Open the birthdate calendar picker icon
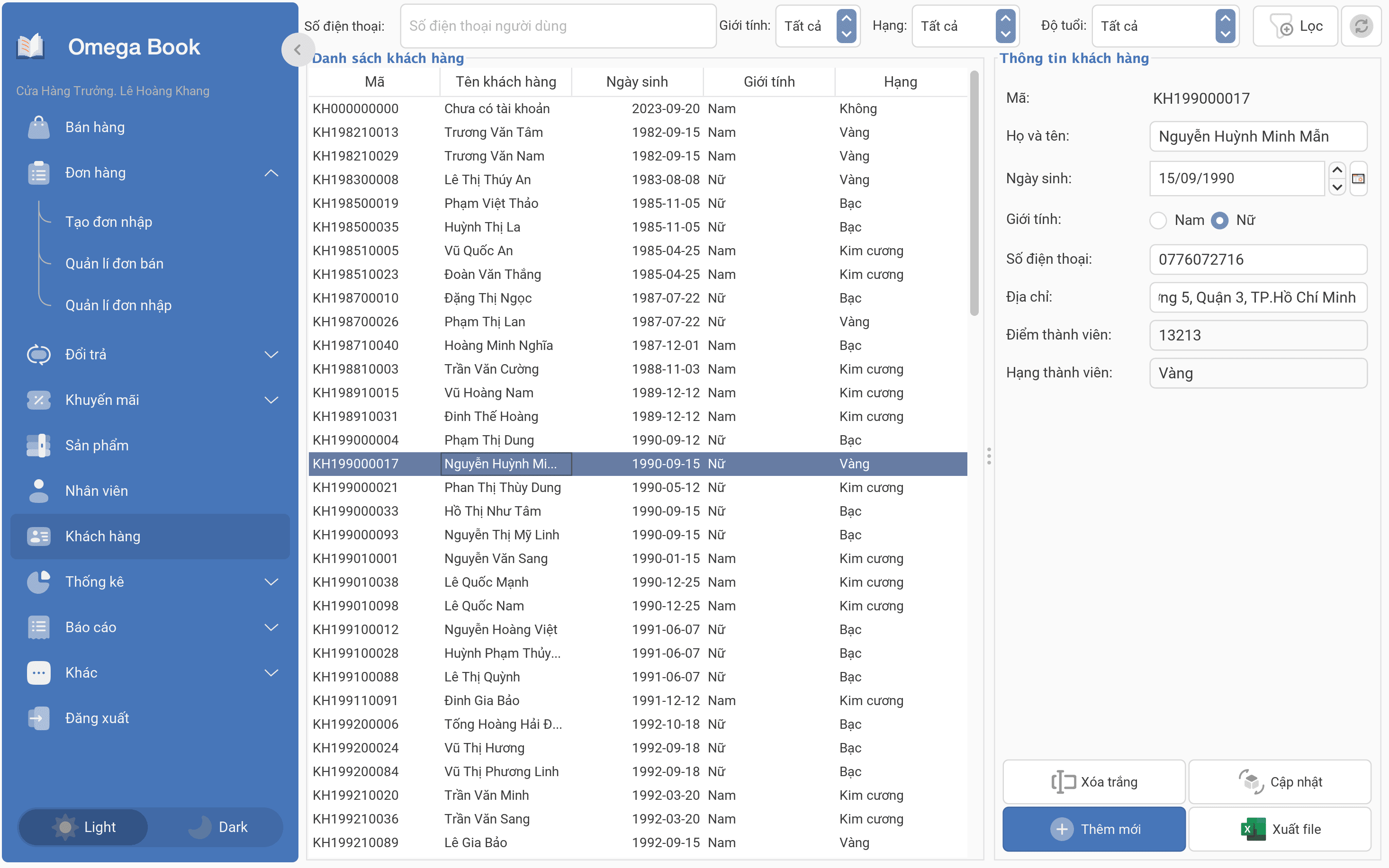The image size is (1389, 868). (x=1358, y=179)
